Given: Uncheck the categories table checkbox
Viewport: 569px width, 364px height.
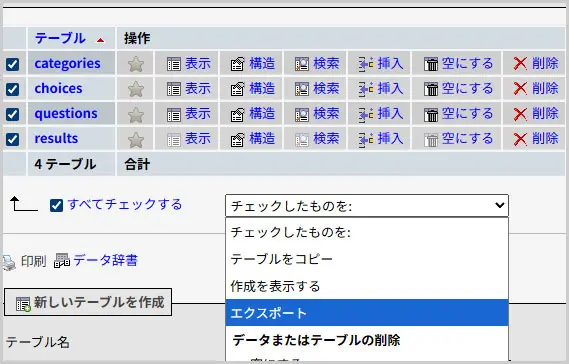Looking at the screenshot, I should tap(12, 64).
